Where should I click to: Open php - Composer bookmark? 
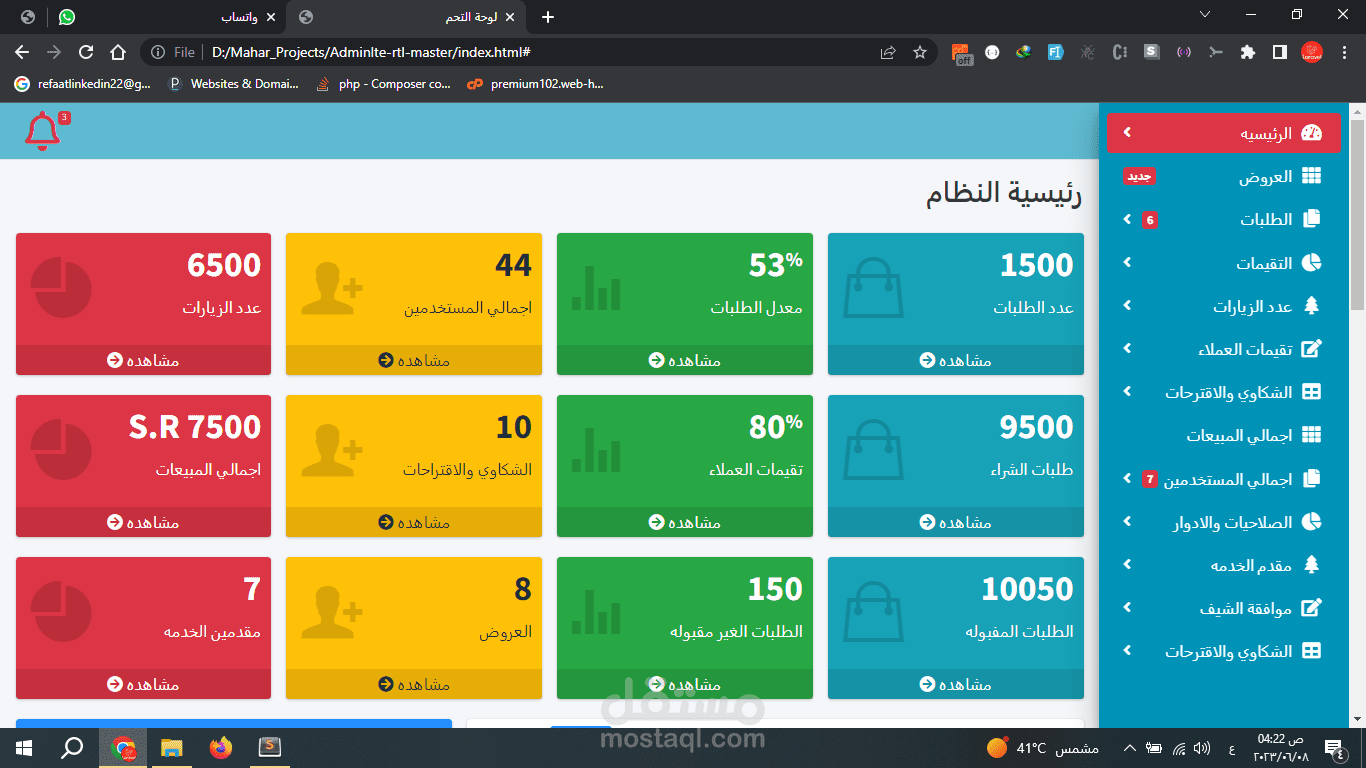pyautogui.click(x=383, y=84)
